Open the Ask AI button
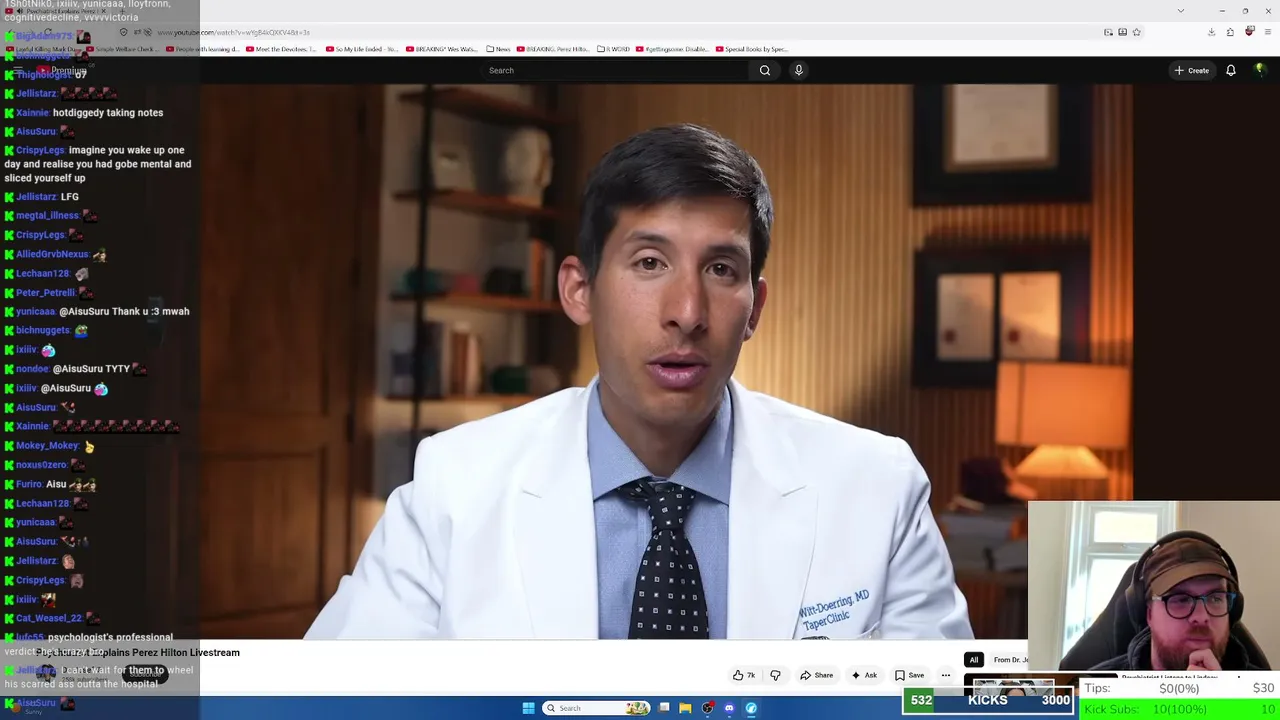 click(864, 675)
